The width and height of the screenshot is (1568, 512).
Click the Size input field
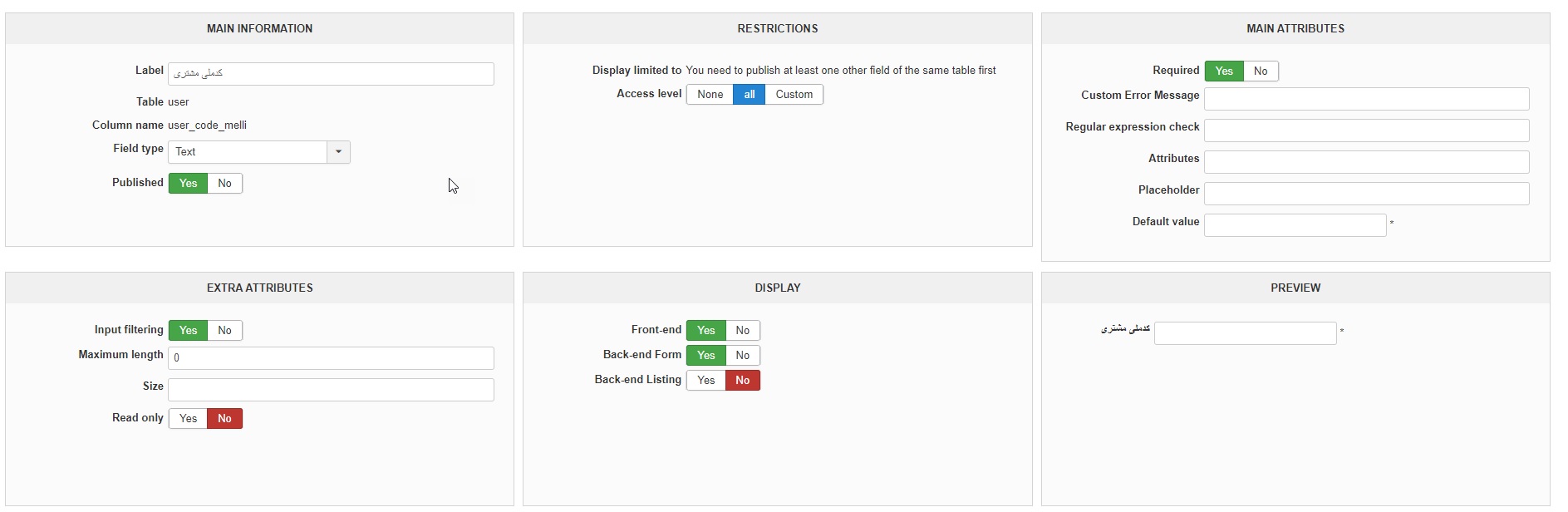(x=331, y=390)
